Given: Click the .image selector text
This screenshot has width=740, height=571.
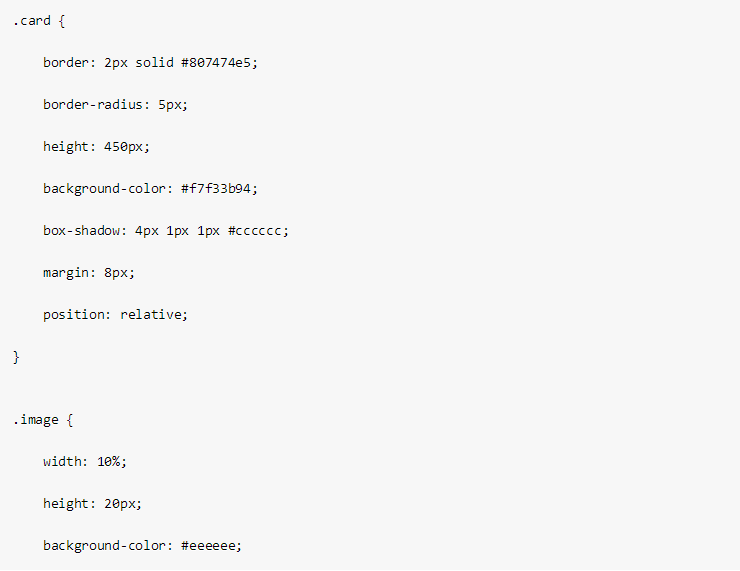Looking at the screenshot, I should [x=36, y=419].
